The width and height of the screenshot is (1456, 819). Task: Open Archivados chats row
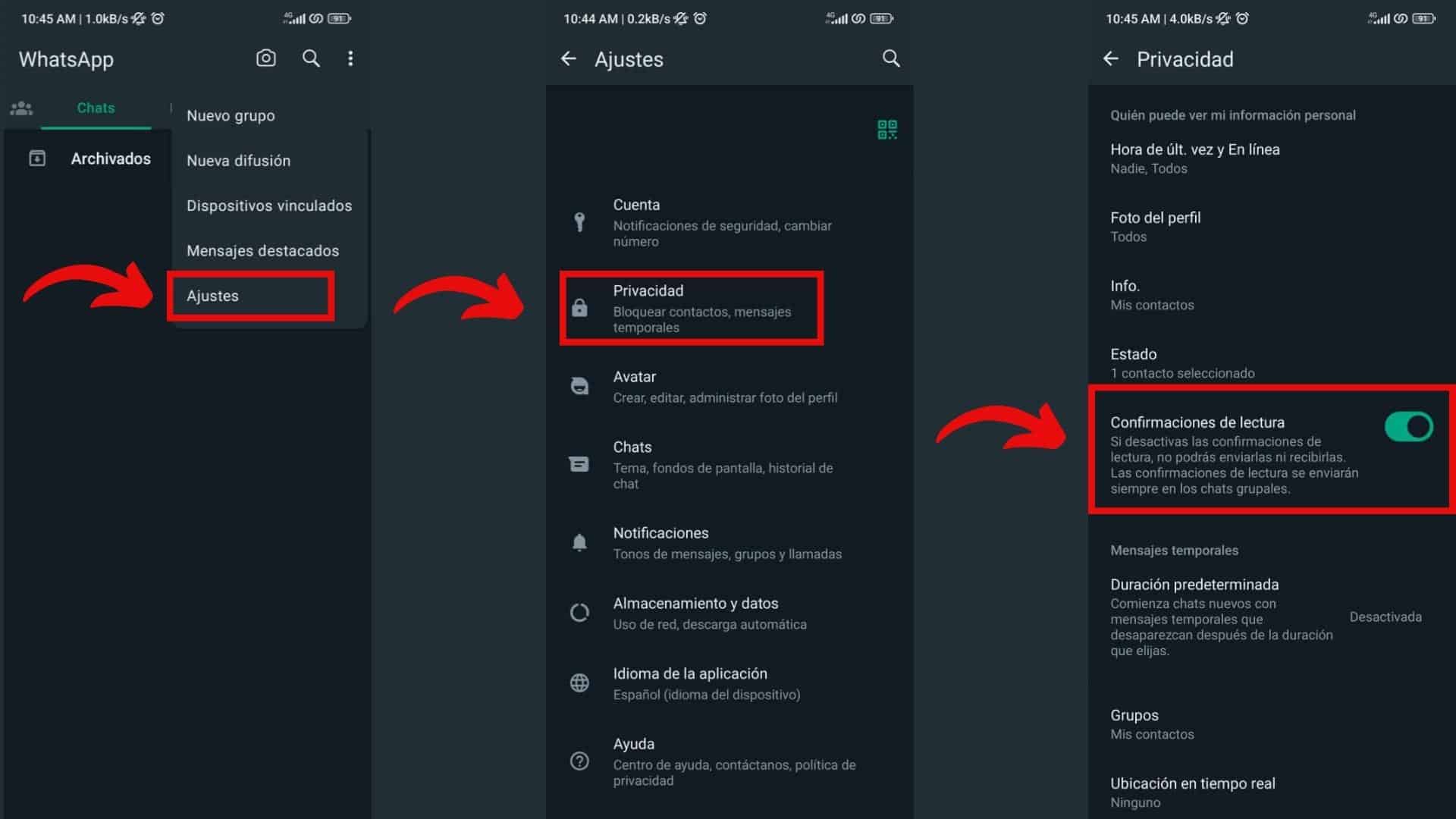[87, 158]
